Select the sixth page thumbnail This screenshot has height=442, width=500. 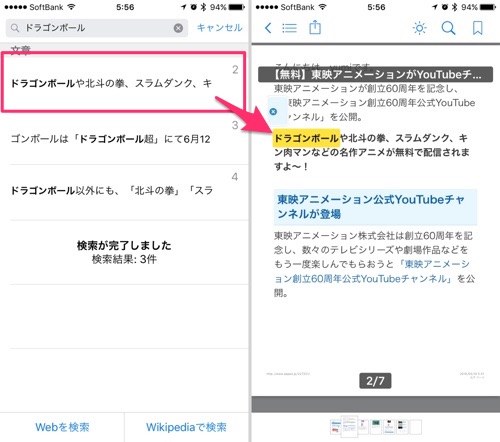pyautogui.click(x=402, y=427)
